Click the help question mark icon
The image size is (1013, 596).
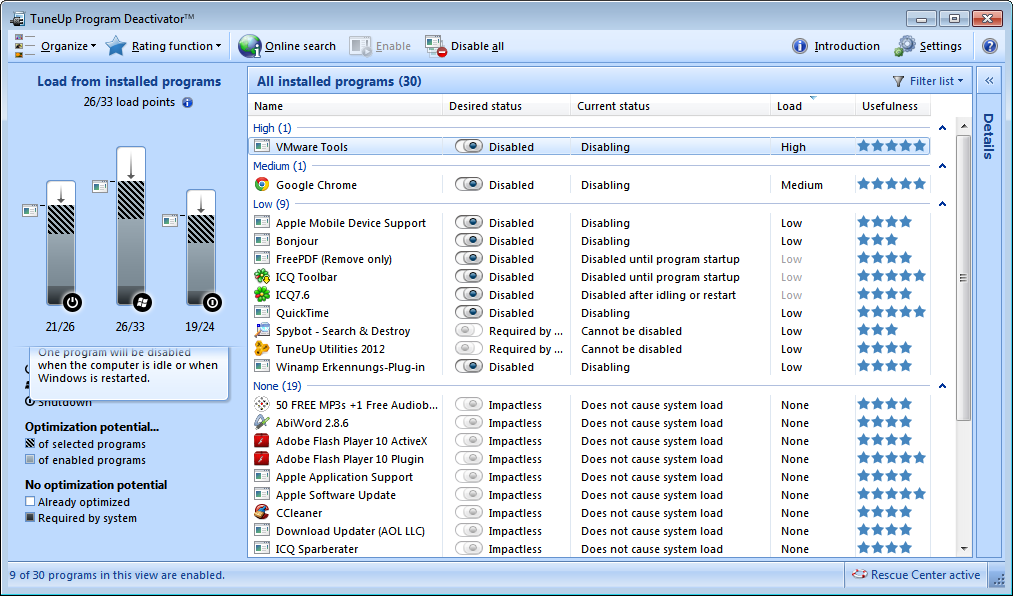click(989, 46)
